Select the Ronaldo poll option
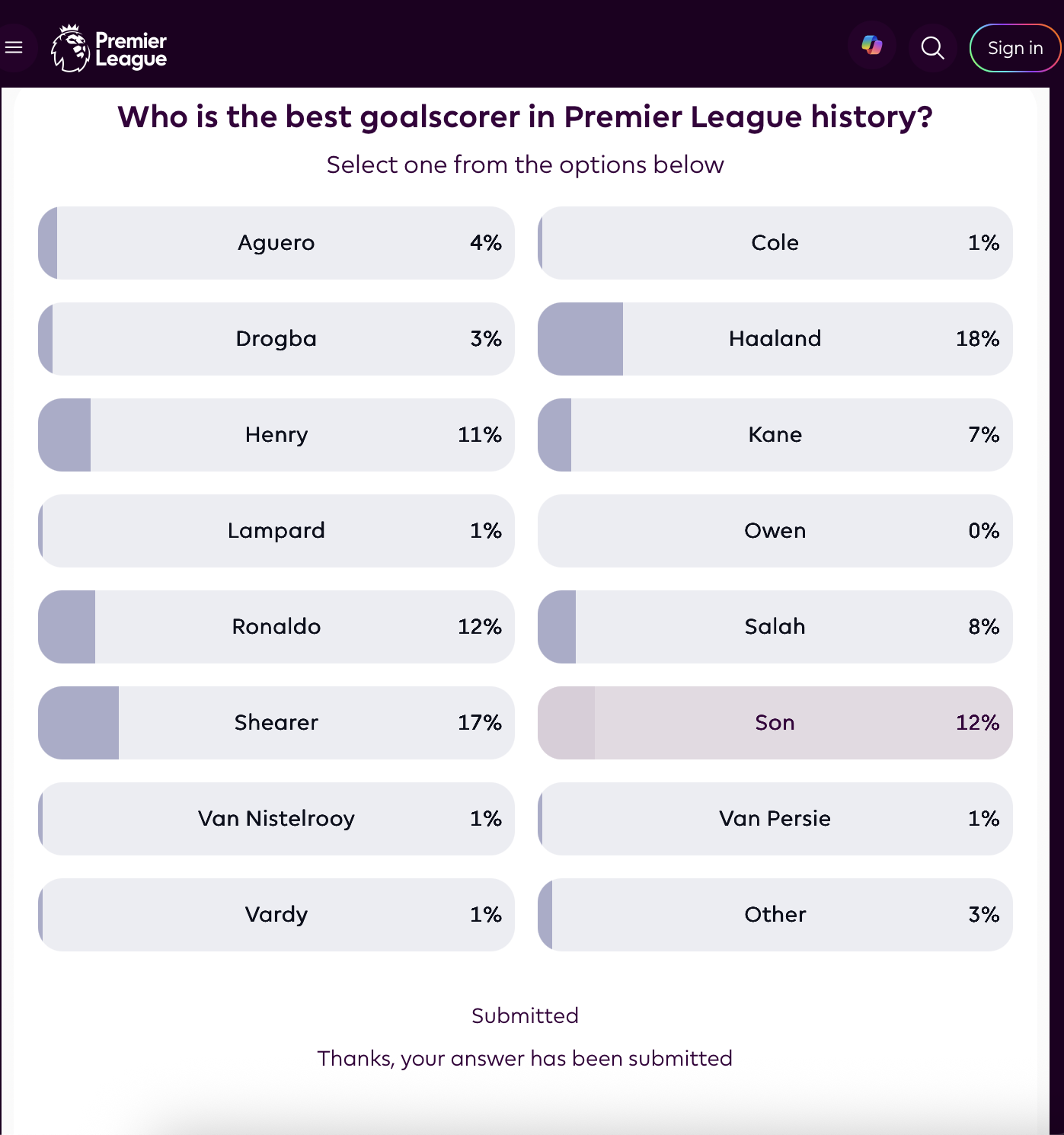 pyautogui.click(x=276, y=627)
